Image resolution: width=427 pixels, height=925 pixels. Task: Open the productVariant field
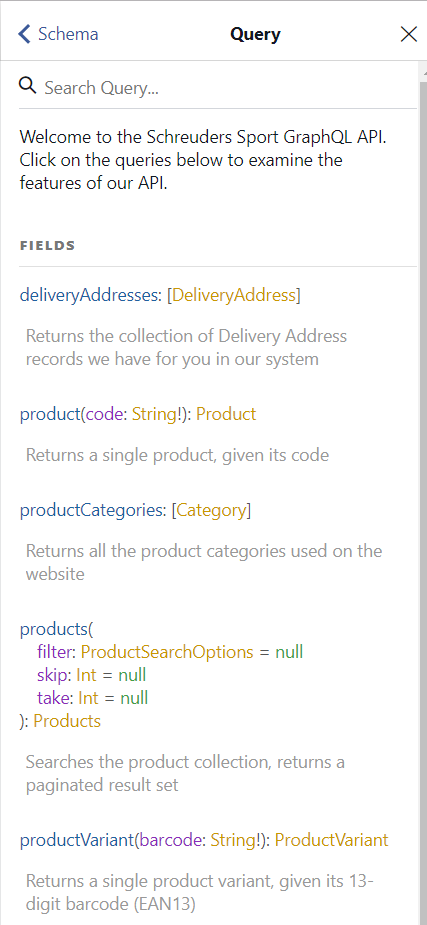tap(77, 840)
